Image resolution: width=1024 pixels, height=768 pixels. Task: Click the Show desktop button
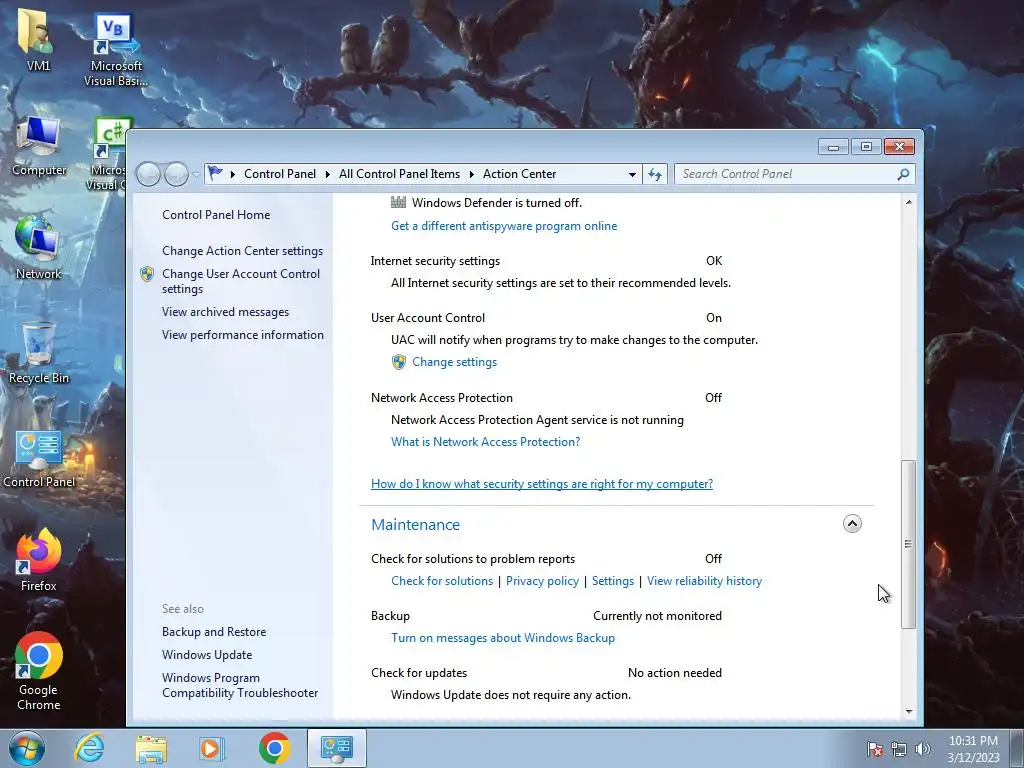[x=1017, y=749]
